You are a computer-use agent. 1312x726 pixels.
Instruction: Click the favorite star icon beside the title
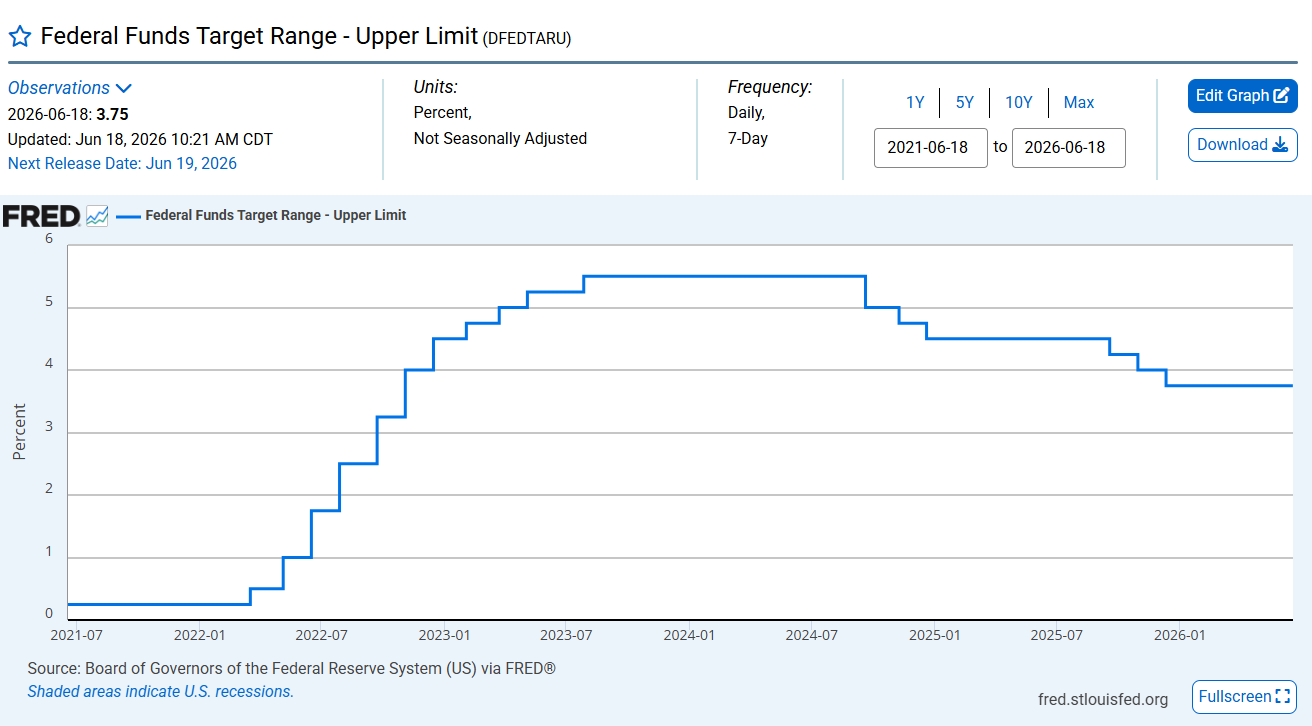20,37
